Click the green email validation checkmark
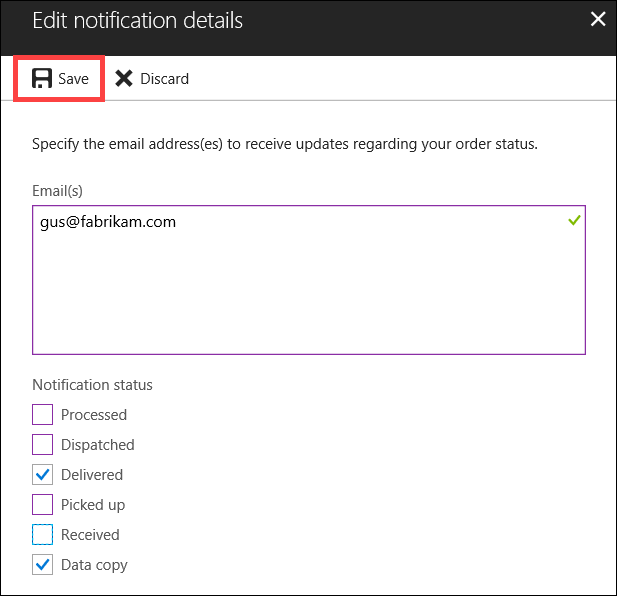The height and width of the screenshot is (596, 617). [574, 219]
